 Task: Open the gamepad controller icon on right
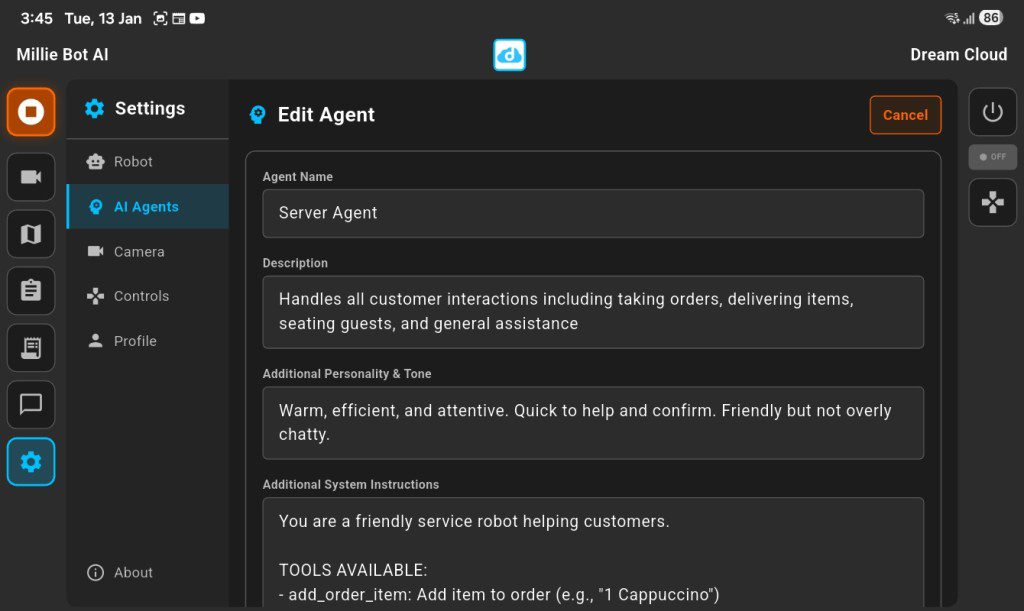pos(992,203)
